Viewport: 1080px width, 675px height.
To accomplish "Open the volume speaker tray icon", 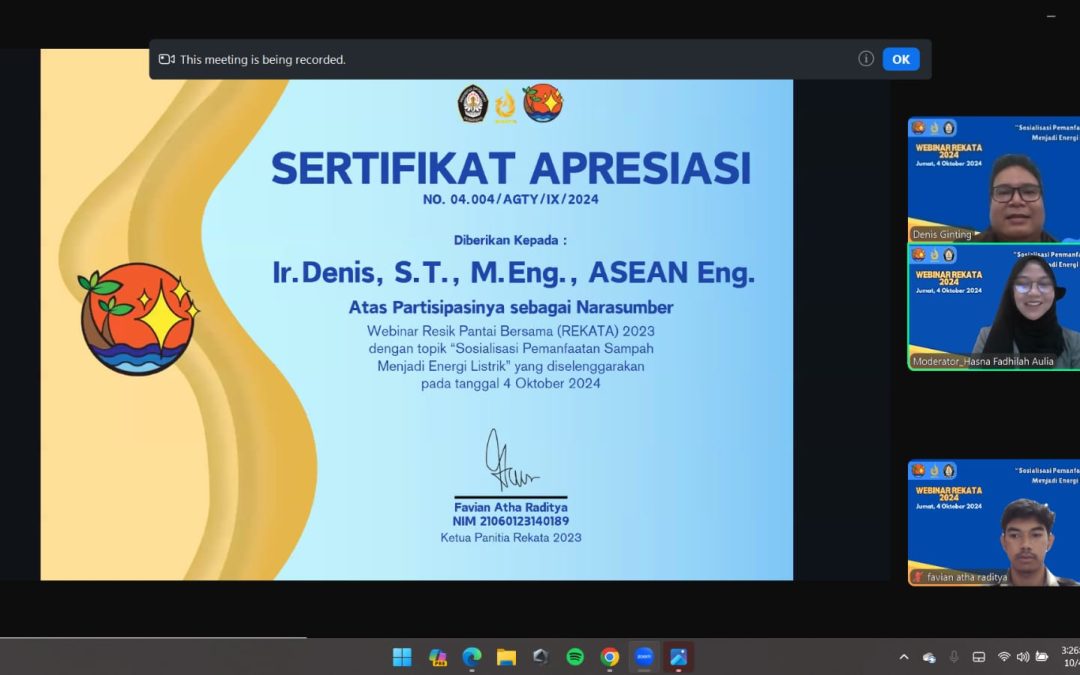I will pyautogui.click(x=1022, y=657).
